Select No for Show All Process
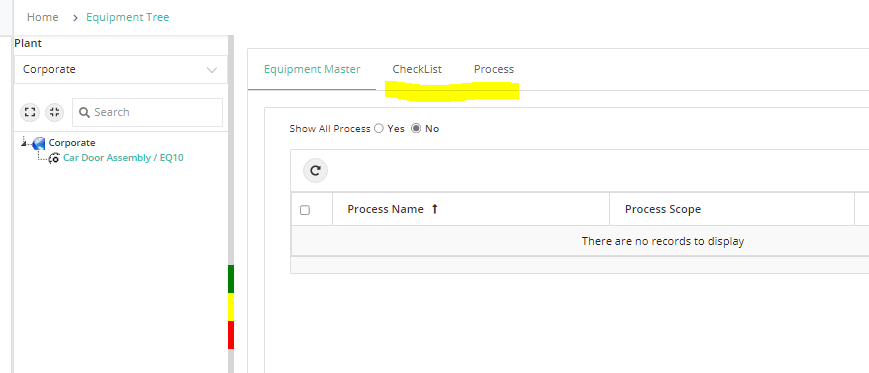 click(x=416, y=129)
